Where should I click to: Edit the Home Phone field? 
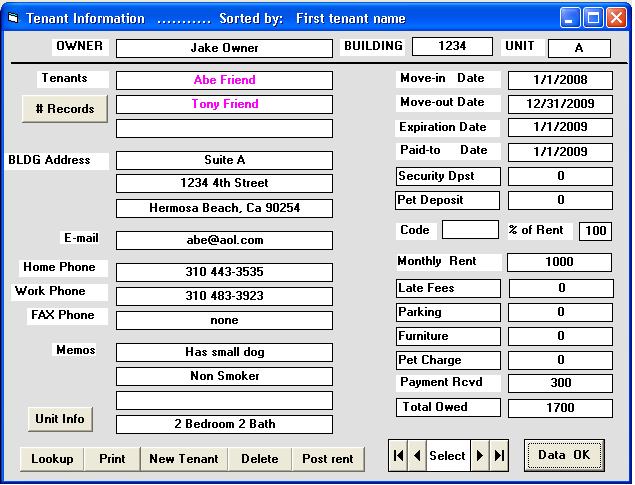pyautogui.click(x=224, y=272)
